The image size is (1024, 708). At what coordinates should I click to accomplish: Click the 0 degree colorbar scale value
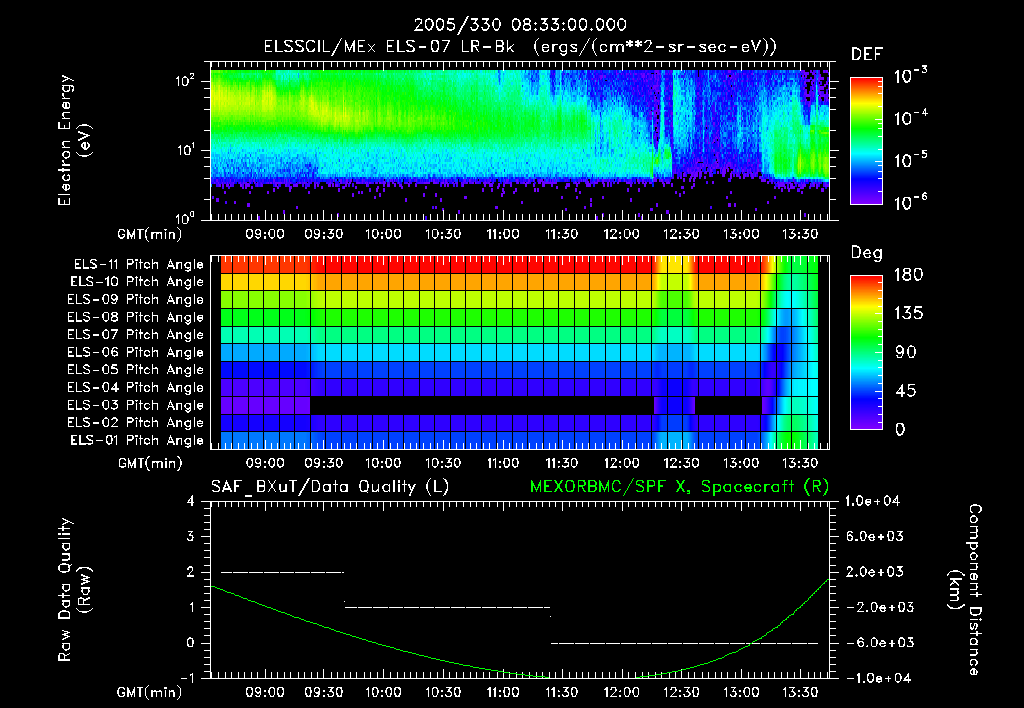[x=900, y=430]
